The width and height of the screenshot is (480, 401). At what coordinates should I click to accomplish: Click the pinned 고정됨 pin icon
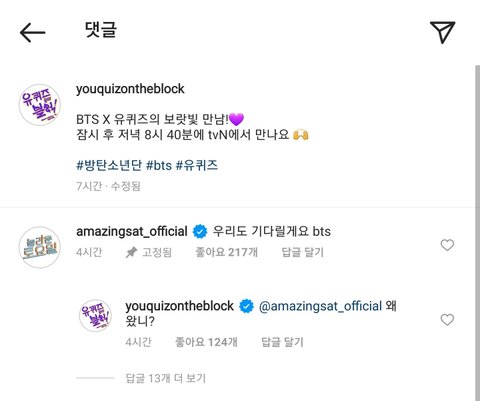[131, 252]
